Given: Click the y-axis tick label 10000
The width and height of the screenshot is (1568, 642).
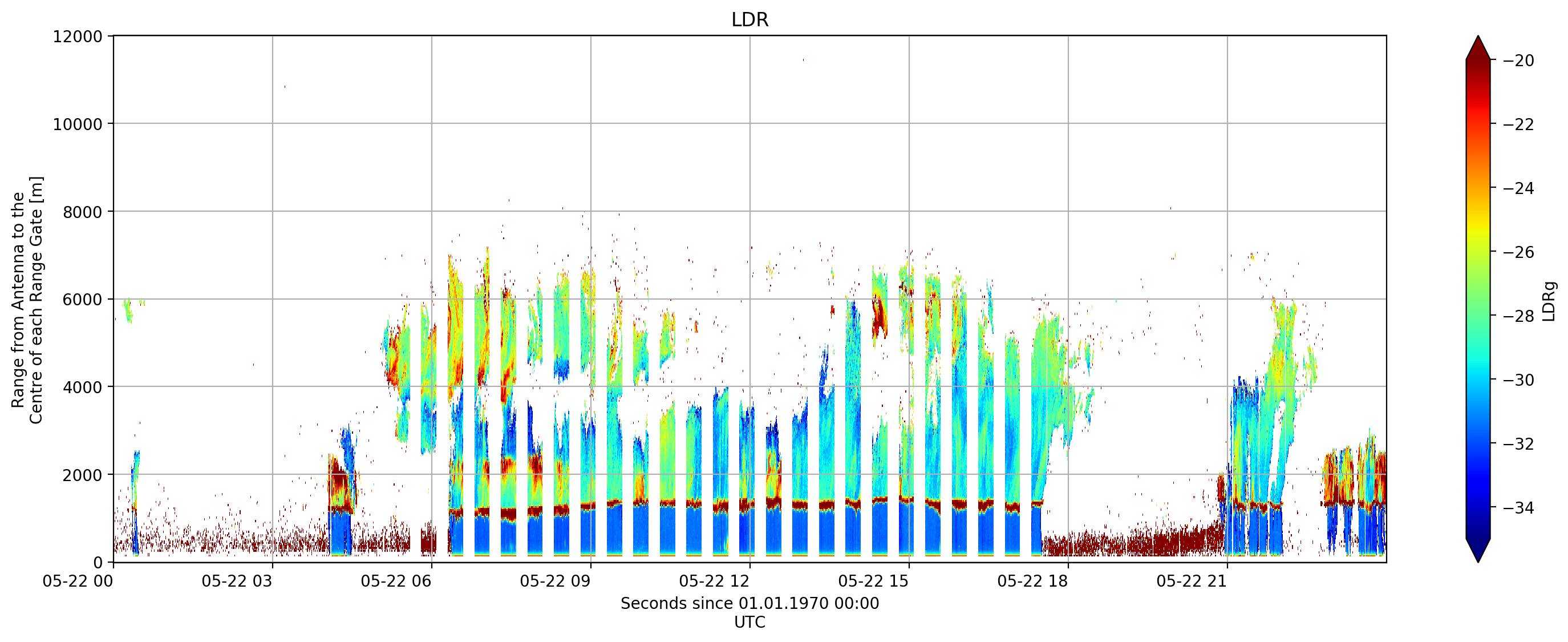Looking at the screenshot, I should point(78,124).
